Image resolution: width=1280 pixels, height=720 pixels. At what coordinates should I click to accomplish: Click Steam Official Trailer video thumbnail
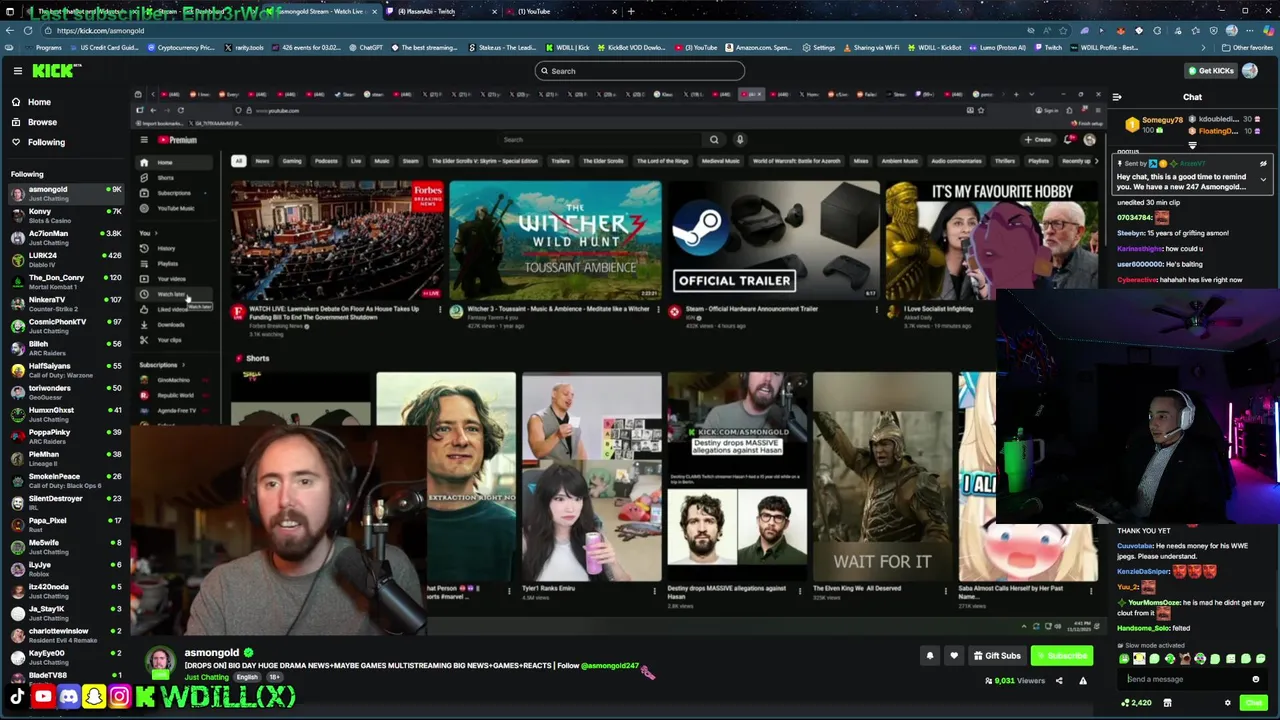(775, 241)
